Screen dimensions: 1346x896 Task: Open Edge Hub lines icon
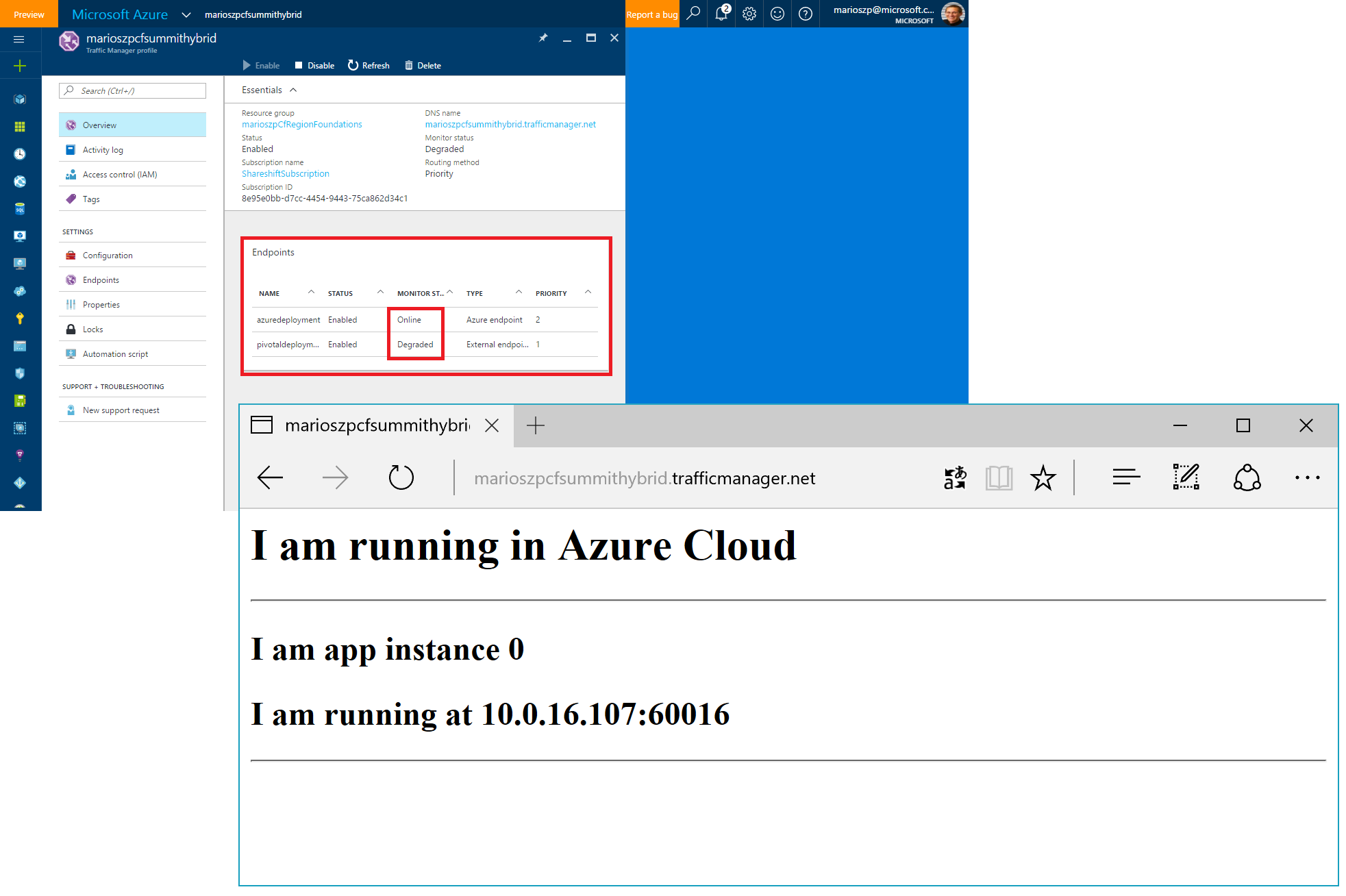point(1126,477)
